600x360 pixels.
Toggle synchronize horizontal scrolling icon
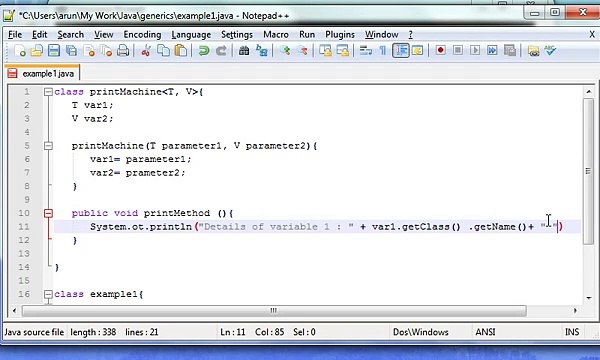click(343, 50)
